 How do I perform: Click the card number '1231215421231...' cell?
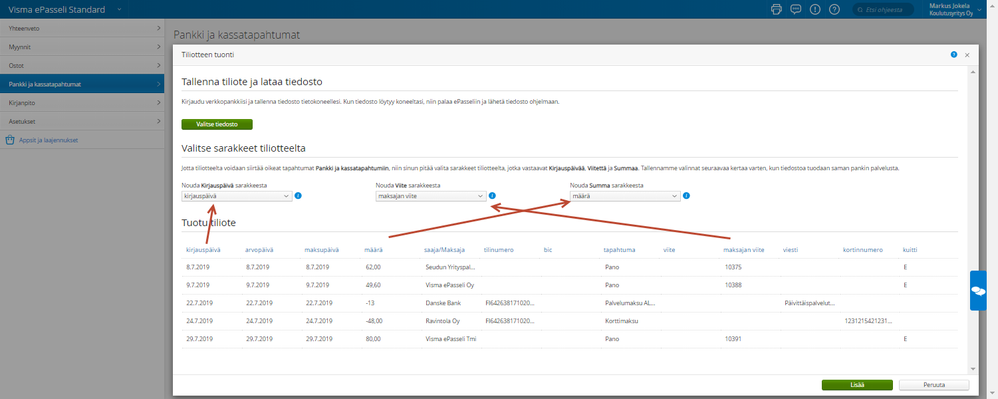(x=869, y=321)
